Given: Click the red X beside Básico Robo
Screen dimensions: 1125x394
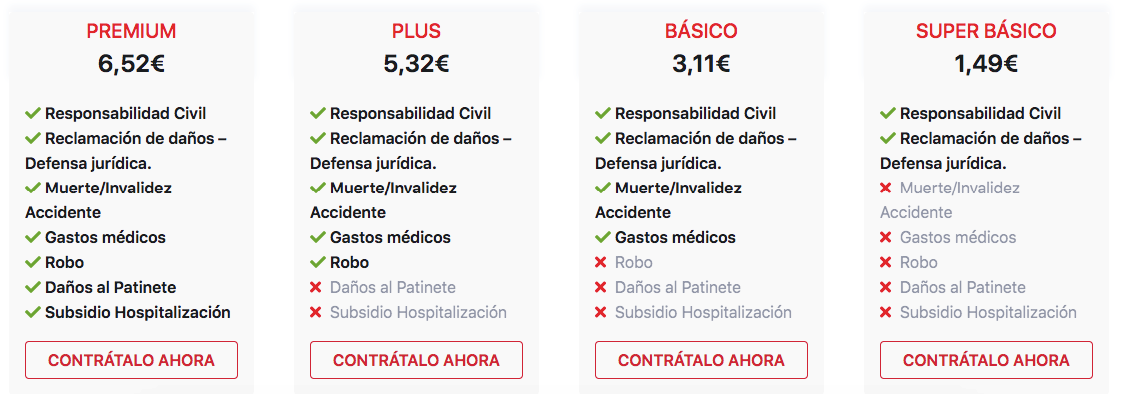Looking at the screenshot, I should (601, 263).
